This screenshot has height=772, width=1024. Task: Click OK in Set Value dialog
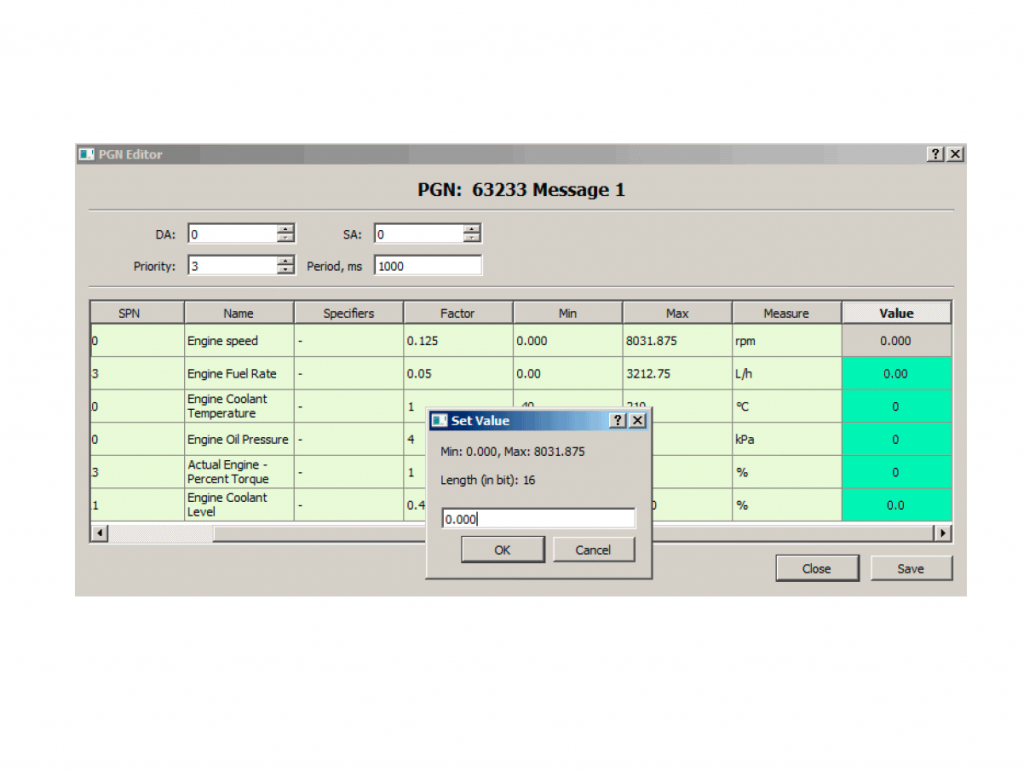(x=502, y=550)
